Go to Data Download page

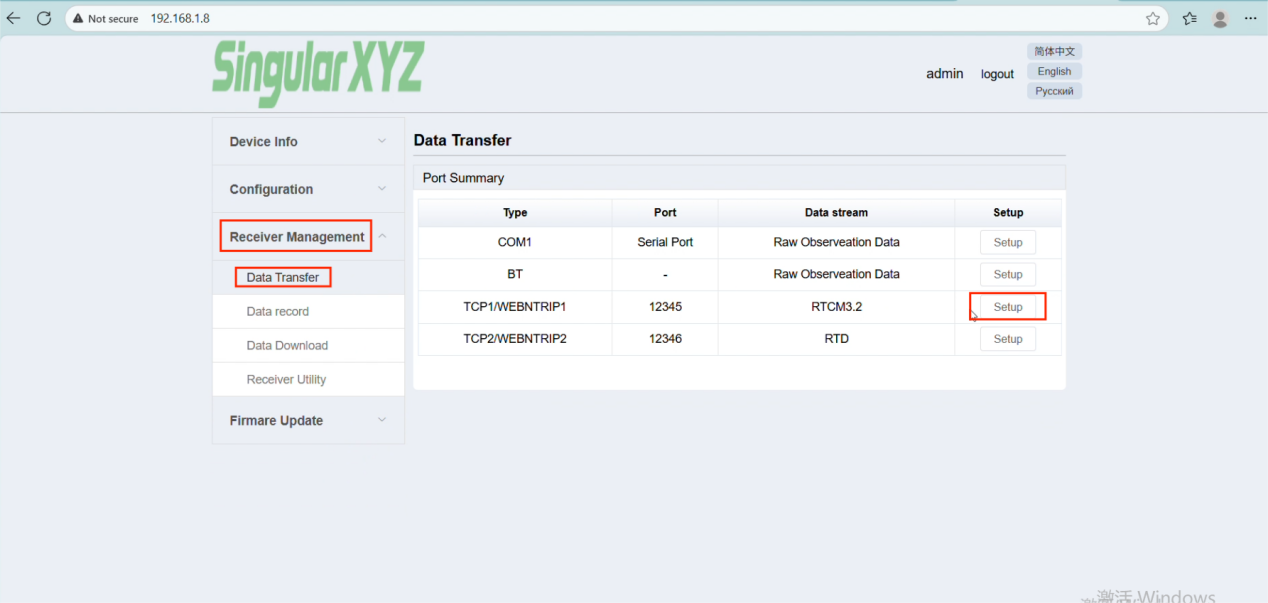click(x=287, y=346)
